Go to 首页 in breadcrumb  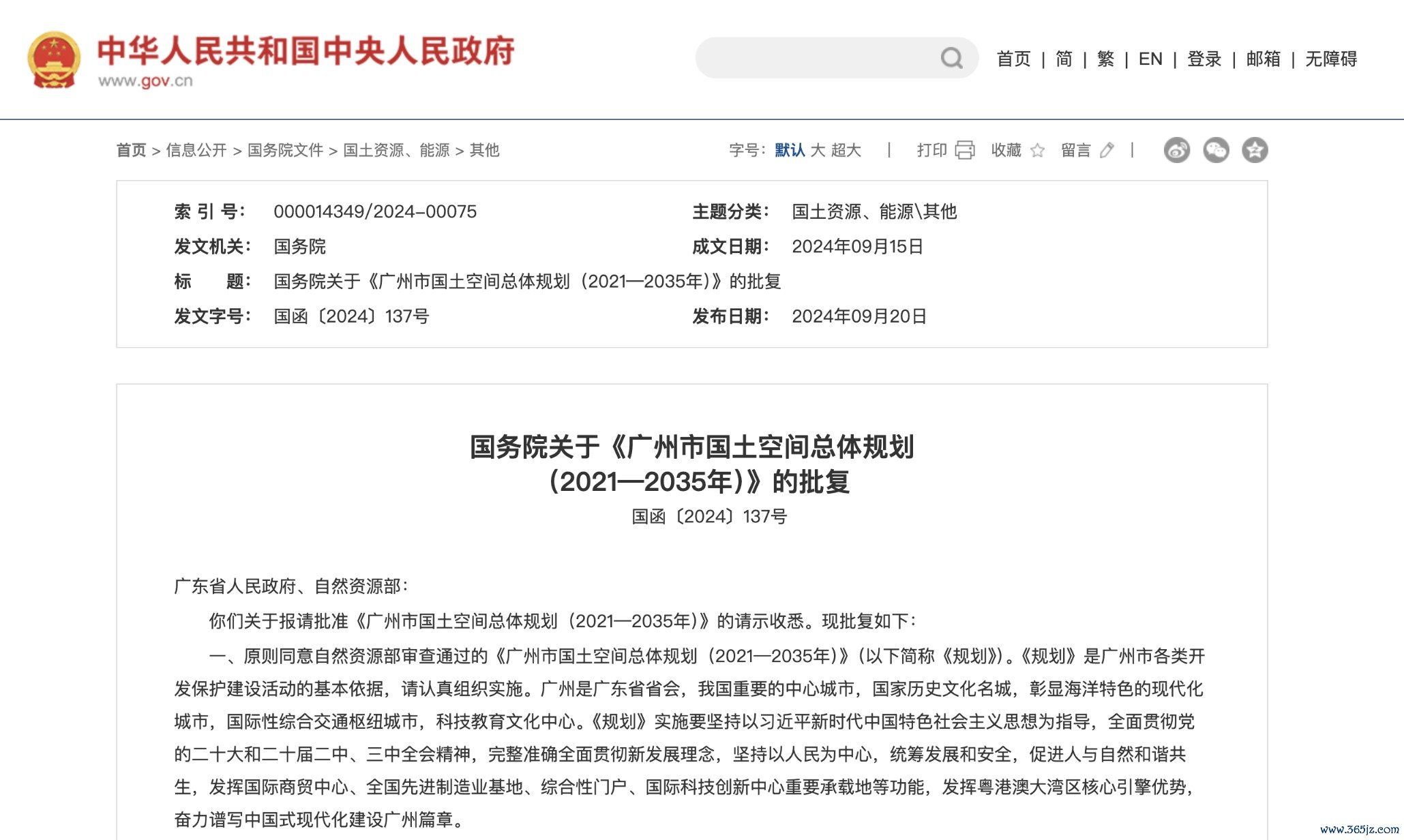coord(131,150)
